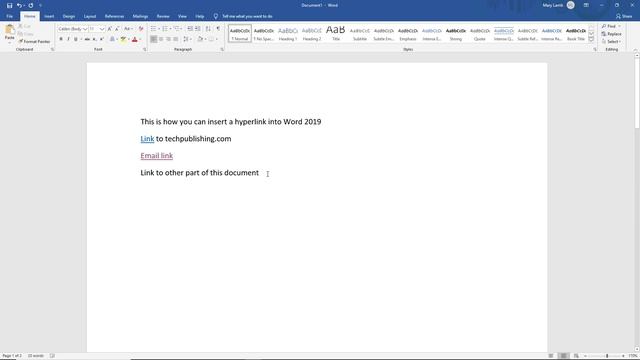This screenshot has height=360, width=640.
Task: Open the Change Case dropdown
Action: 128,29
